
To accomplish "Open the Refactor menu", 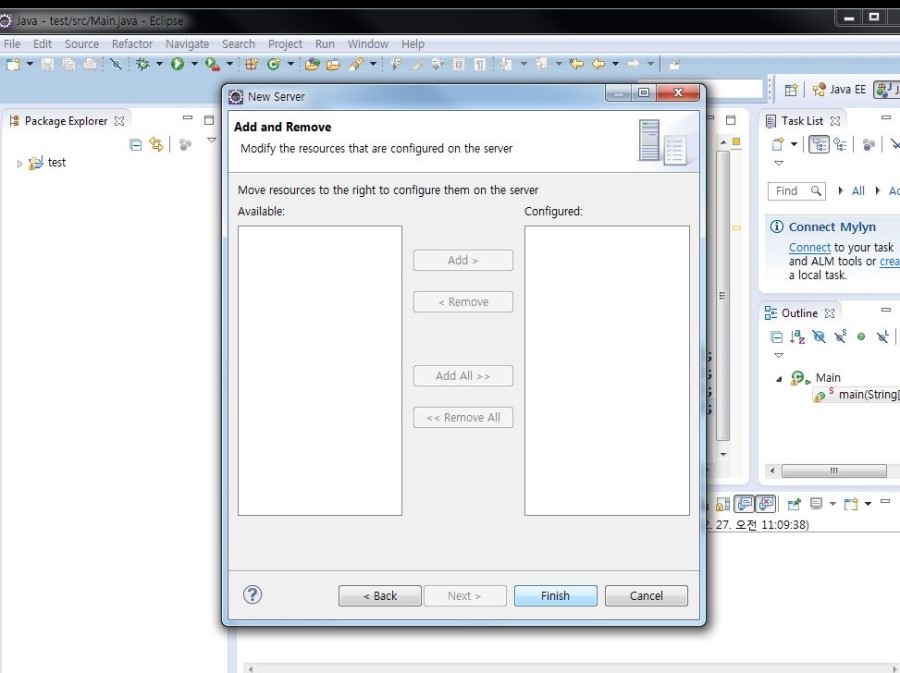I will (132, 44).
